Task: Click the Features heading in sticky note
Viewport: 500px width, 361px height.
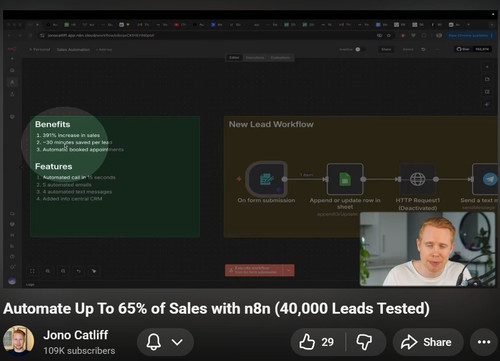Action: click(53, 166)
